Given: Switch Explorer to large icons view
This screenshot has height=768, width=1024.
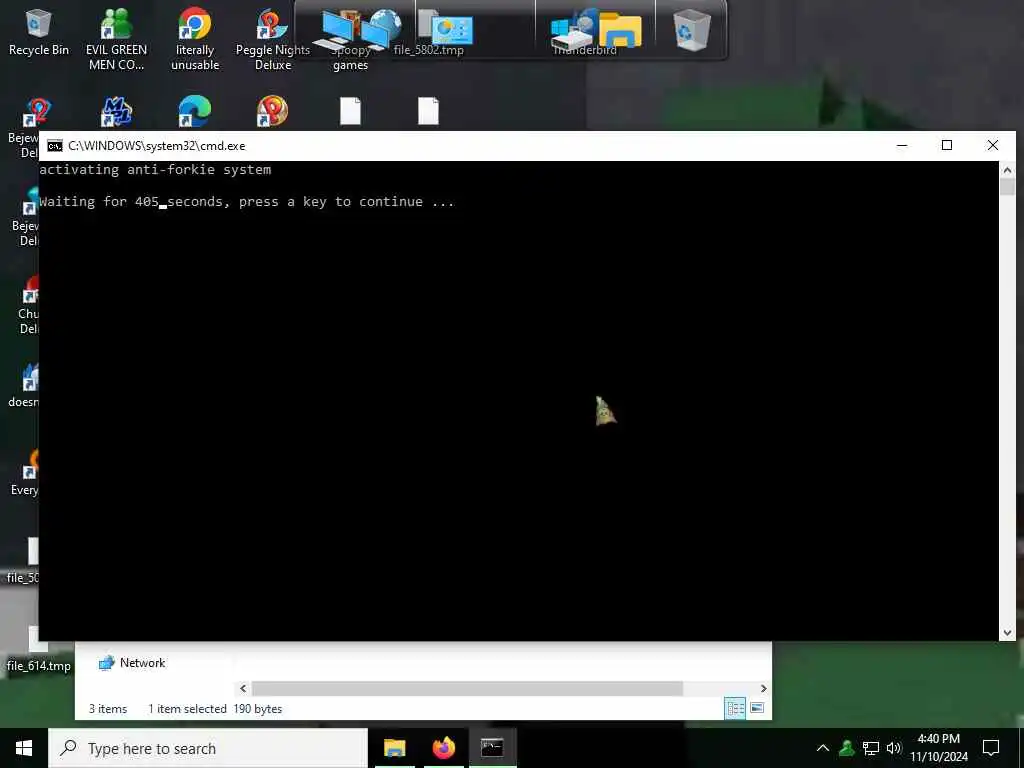Looking at the screenshot, I should coord(758,708).
